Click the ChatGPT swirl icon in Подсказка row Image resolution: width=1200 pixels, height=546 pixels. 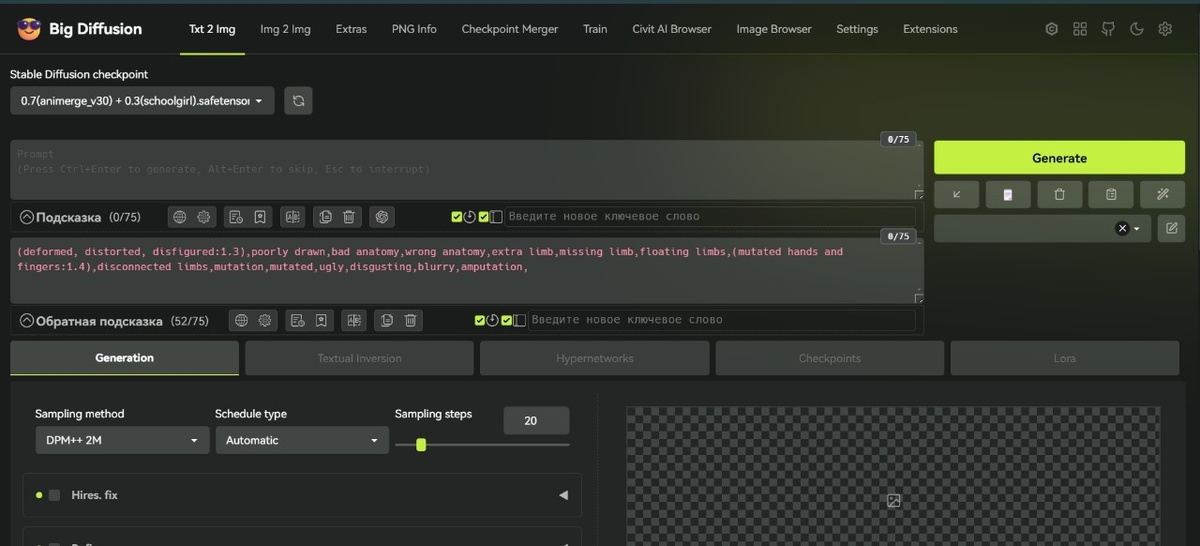[380, 216]
